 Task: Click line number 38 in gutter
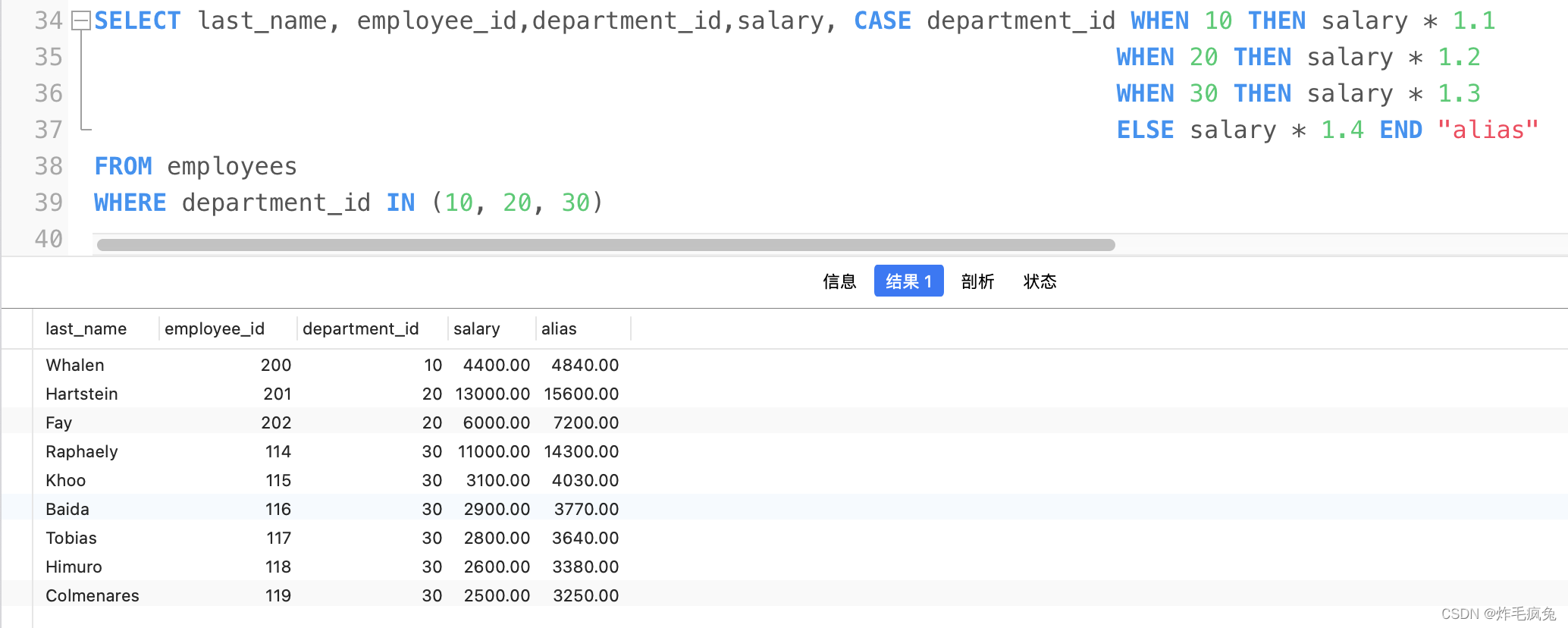click(x=49, y=166)
